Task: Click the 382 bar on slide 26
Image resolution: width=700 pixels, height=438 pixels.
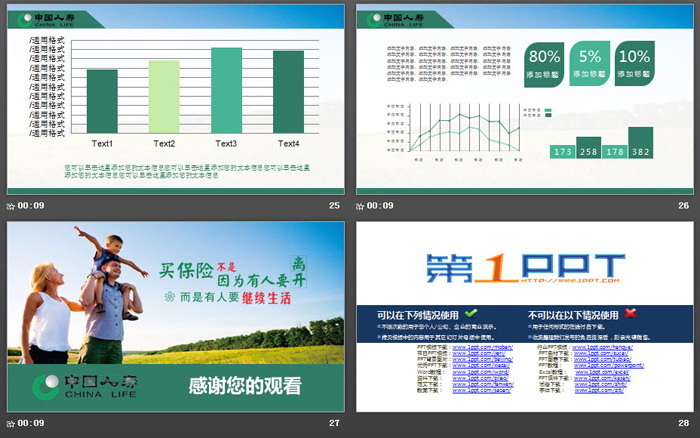Action: coord(641,142)
